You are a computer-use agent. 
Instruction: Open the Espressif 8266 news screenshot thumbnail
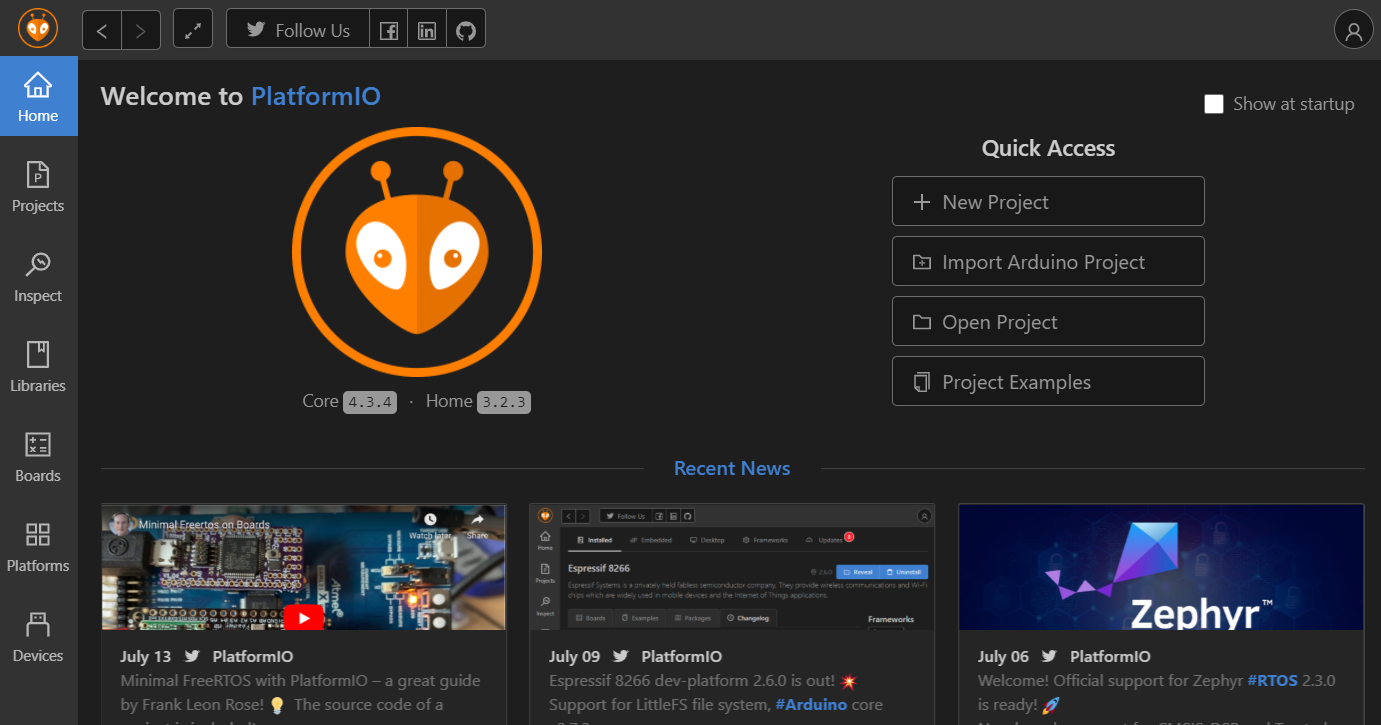[732, 567]
